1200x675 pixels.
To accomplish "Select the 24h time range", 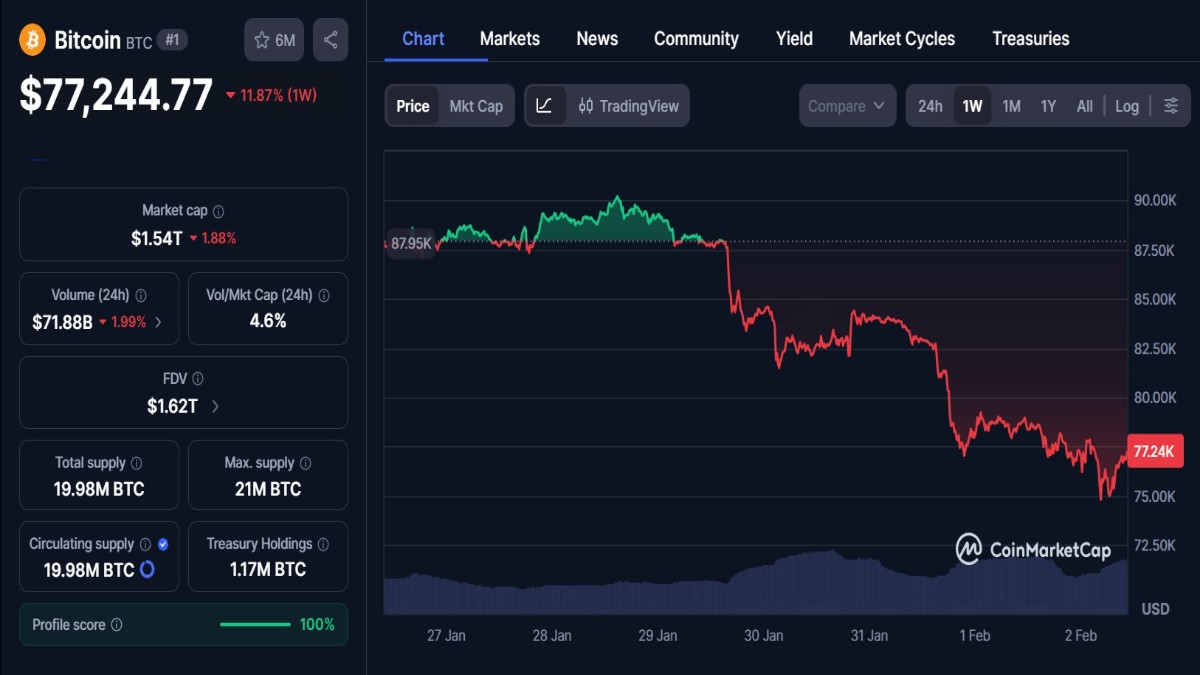I will tap(930, 106).
